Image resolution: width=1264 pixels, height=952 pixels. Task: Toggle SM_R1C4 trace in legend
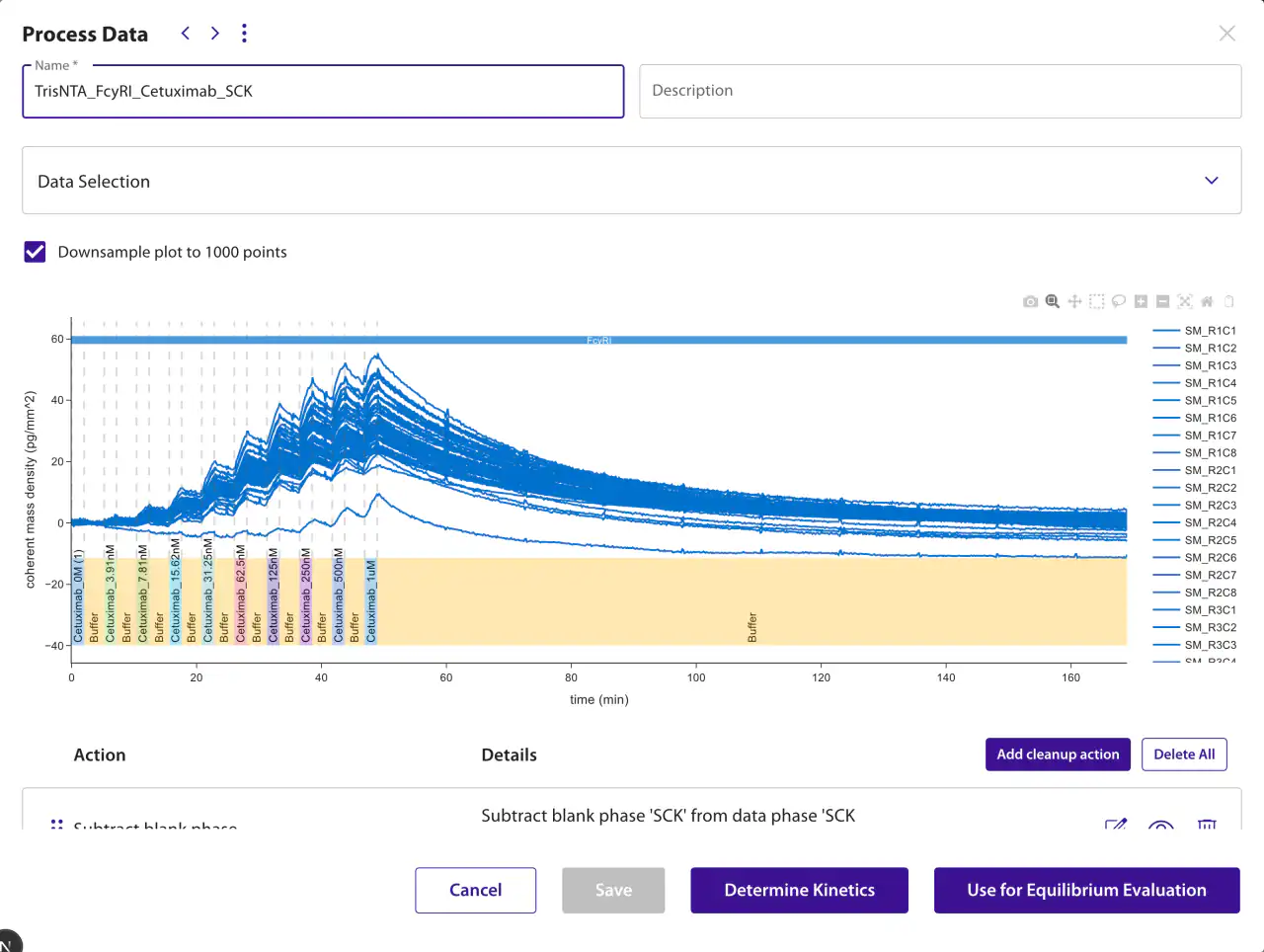point(1195,383)
